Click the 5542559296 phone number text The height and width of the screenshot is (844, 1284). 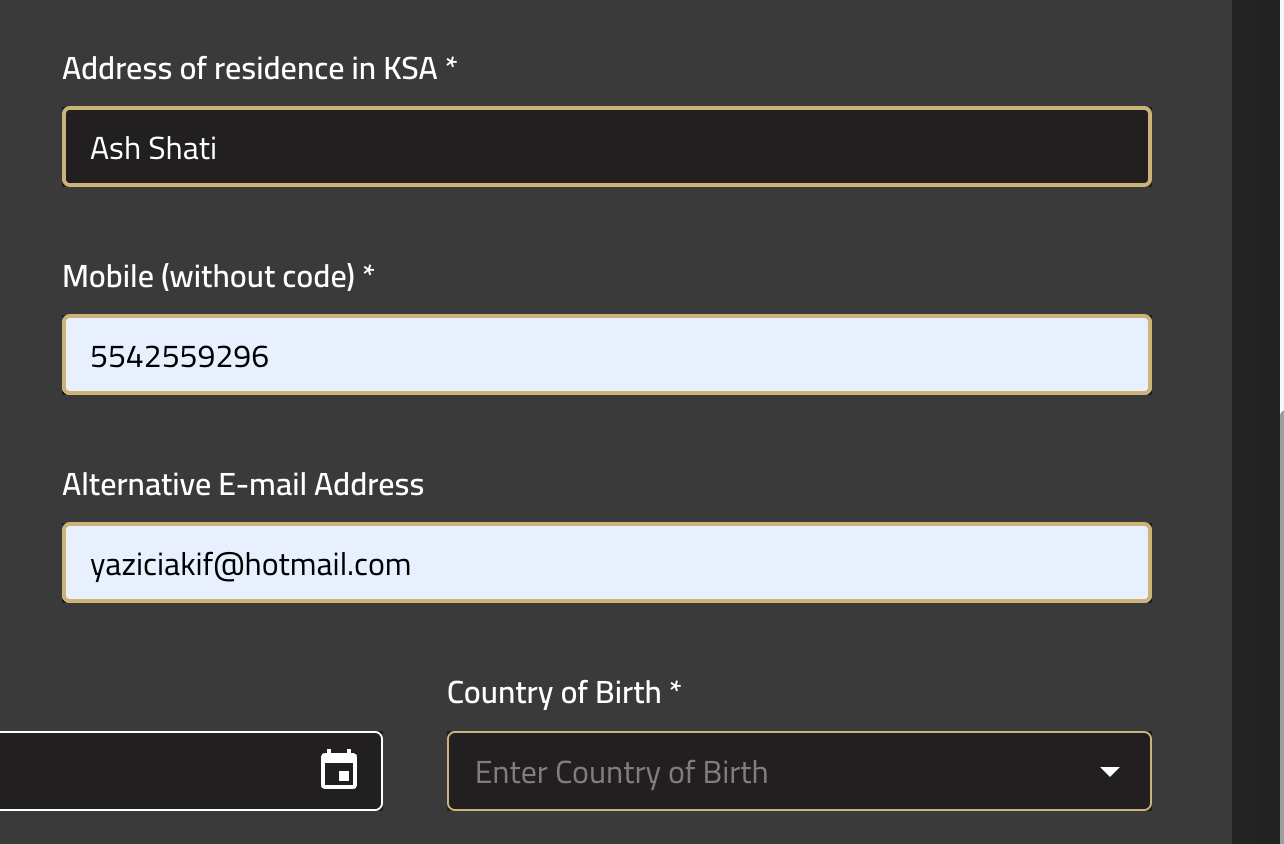(x=179, y=356)
